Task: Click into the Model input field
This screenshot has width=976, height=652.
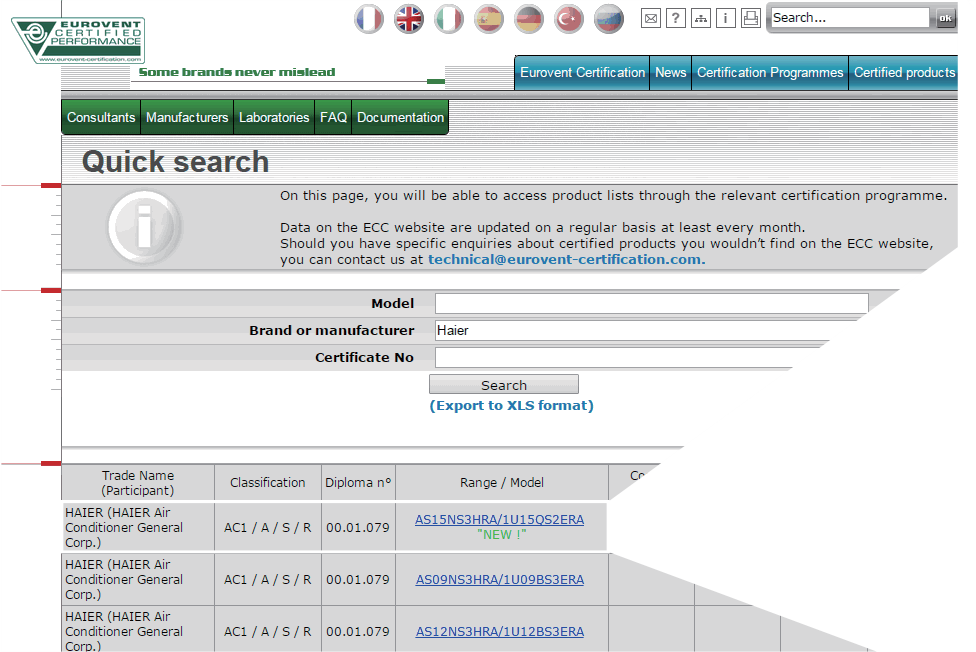Action: coord(652,303)
